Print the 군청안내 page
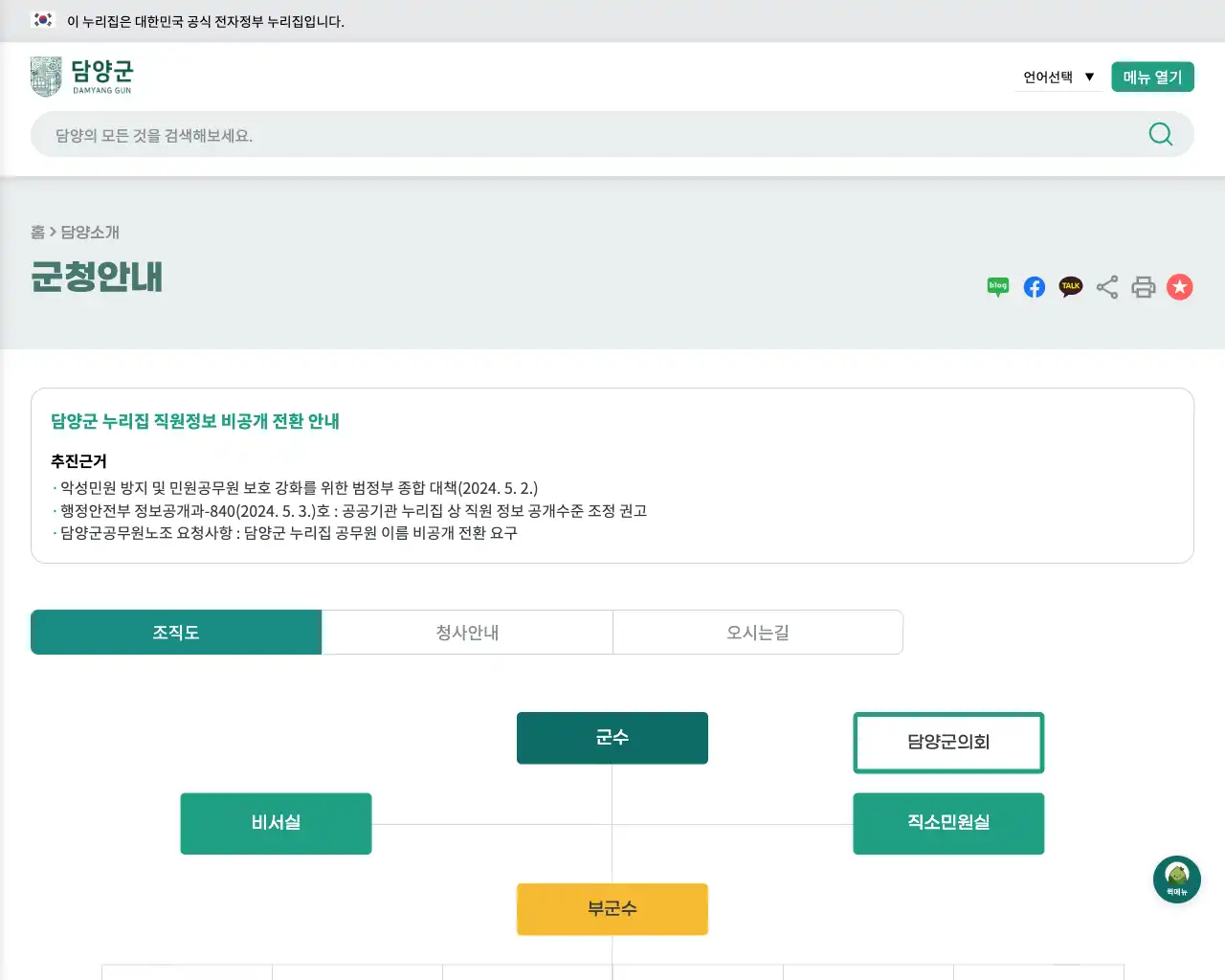The width and height of the screenshot is (1225, 980). point(1143,286)
